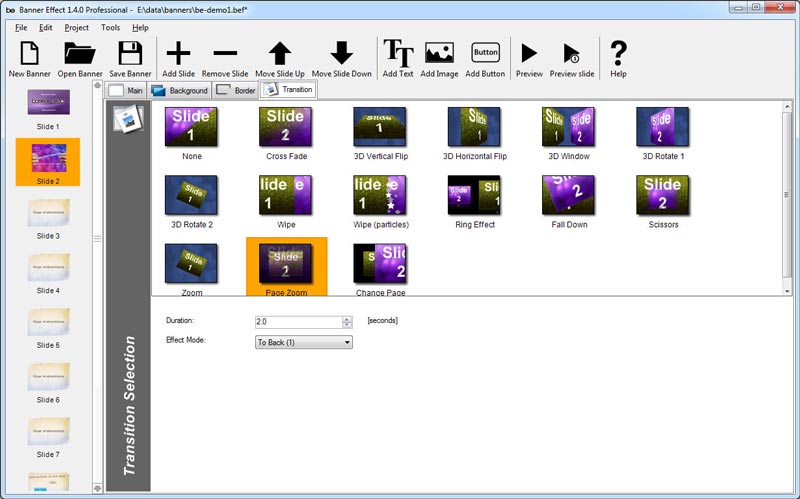Open the Effect Mode dropdown
Viewport: 800px width, 499px height.
[304, 342]
